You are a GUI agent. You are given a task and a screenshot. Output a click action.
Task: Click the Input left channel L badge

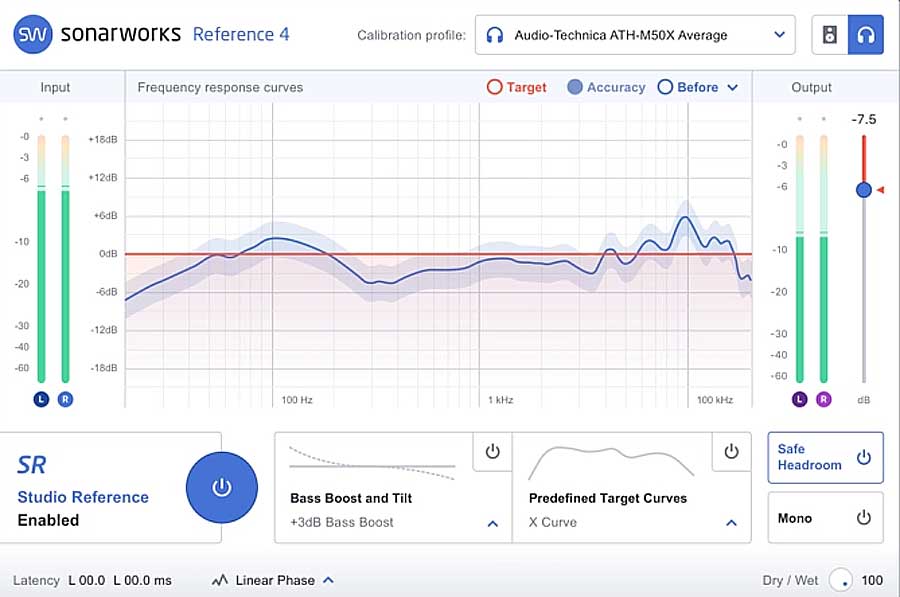tap(41, 399)
